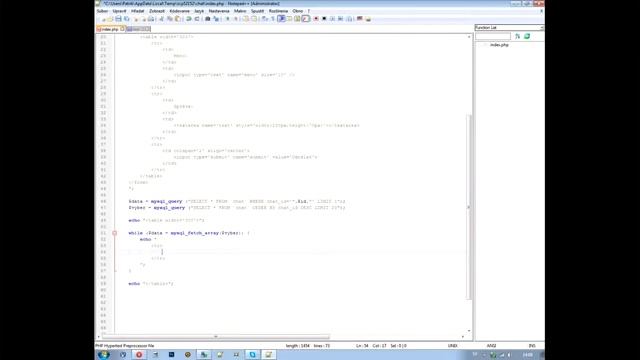Click the Print toolbar icon
The height and width of the screenshot is (360, 640).
tap(151, 19)
